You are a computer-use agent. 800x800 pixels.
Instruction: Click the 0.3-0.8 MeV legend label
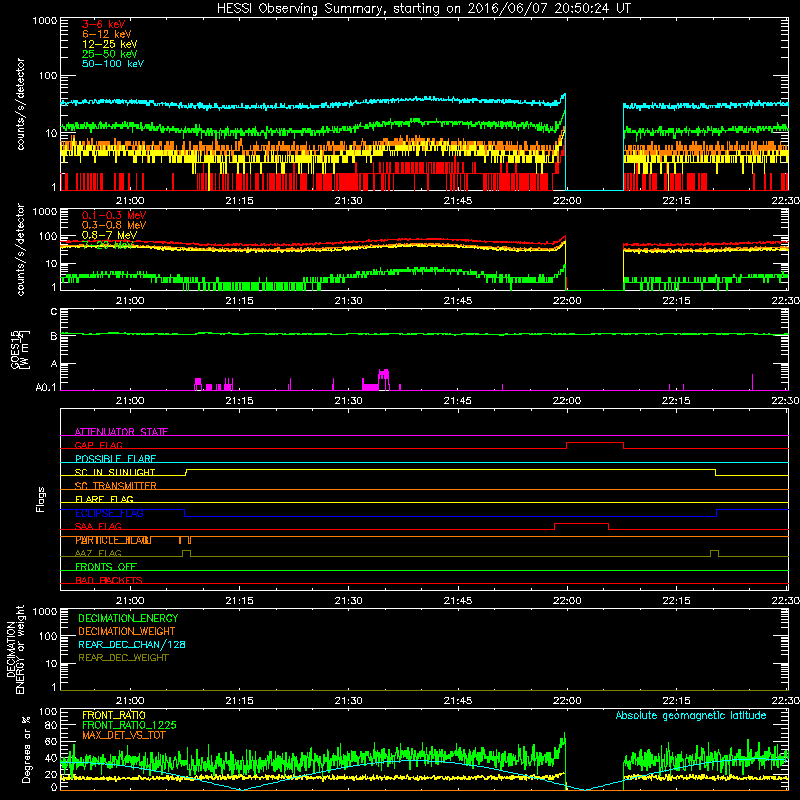114,225
